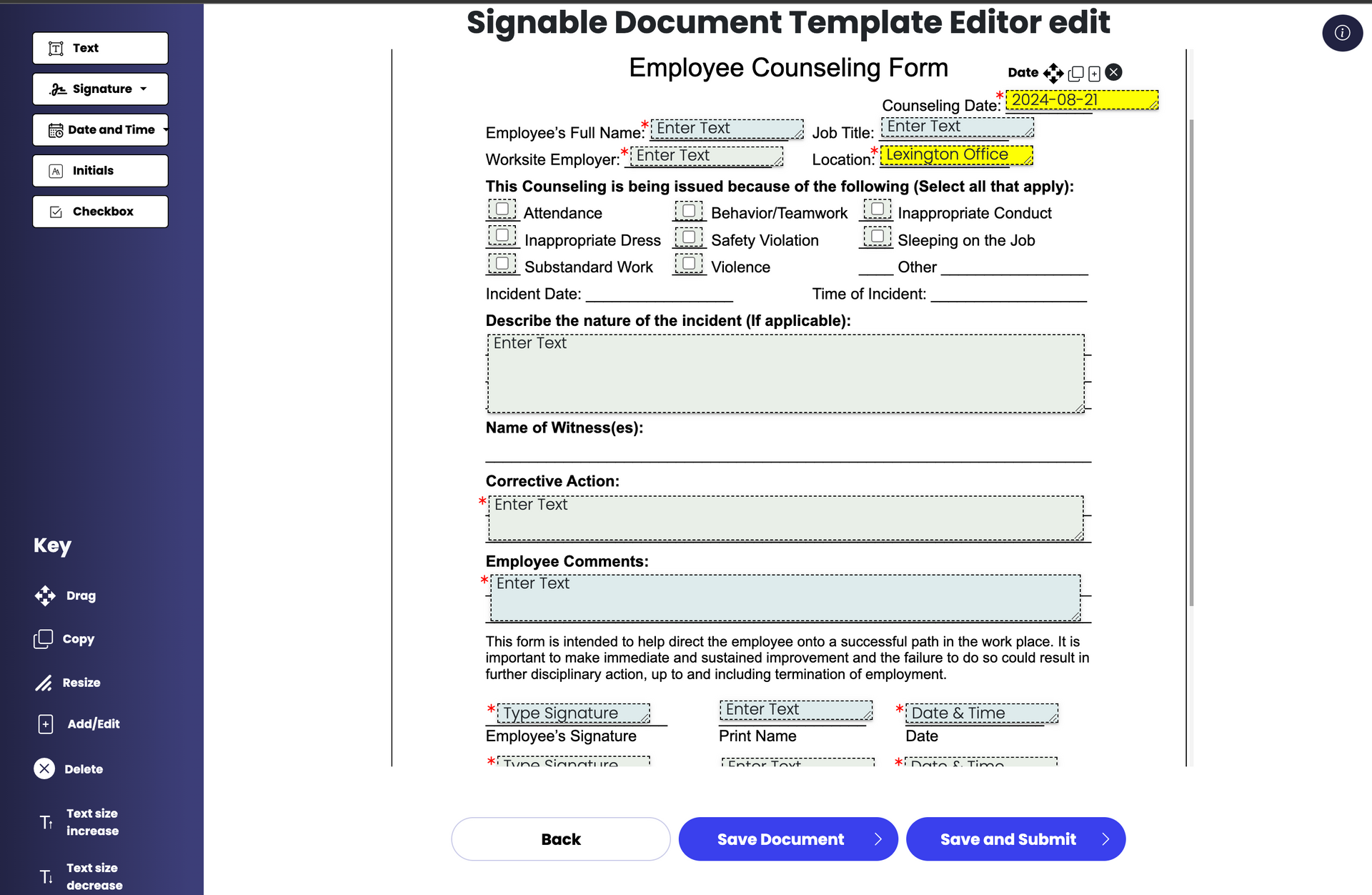Viewport: 1372px width, 895px height.
Task: Click the Back button
Action: point(560,839)
